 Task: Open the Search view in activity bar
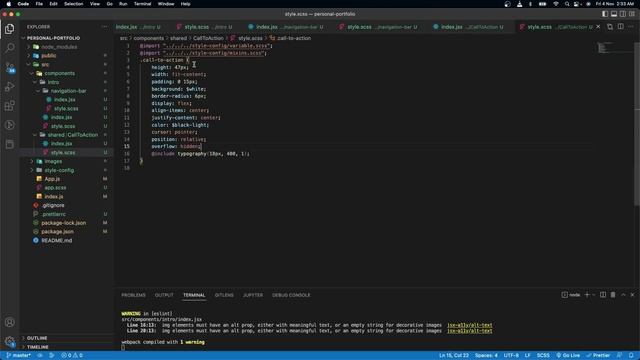9,48
